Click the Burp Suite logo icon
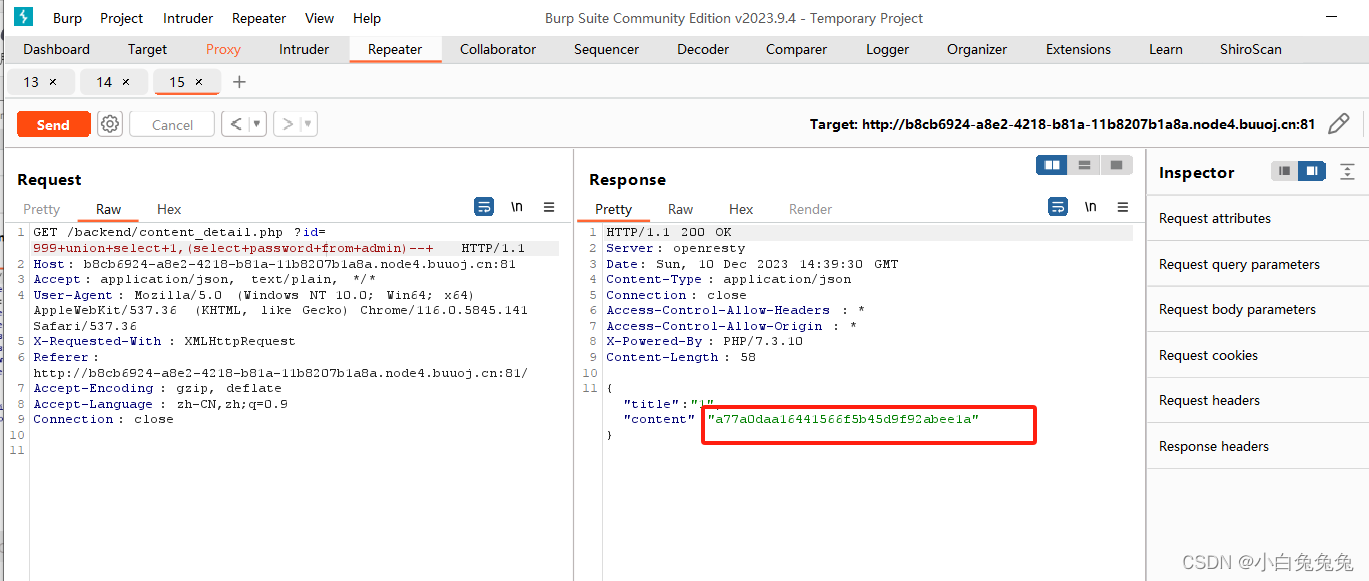1369x581 pixels. coord(22,17)
